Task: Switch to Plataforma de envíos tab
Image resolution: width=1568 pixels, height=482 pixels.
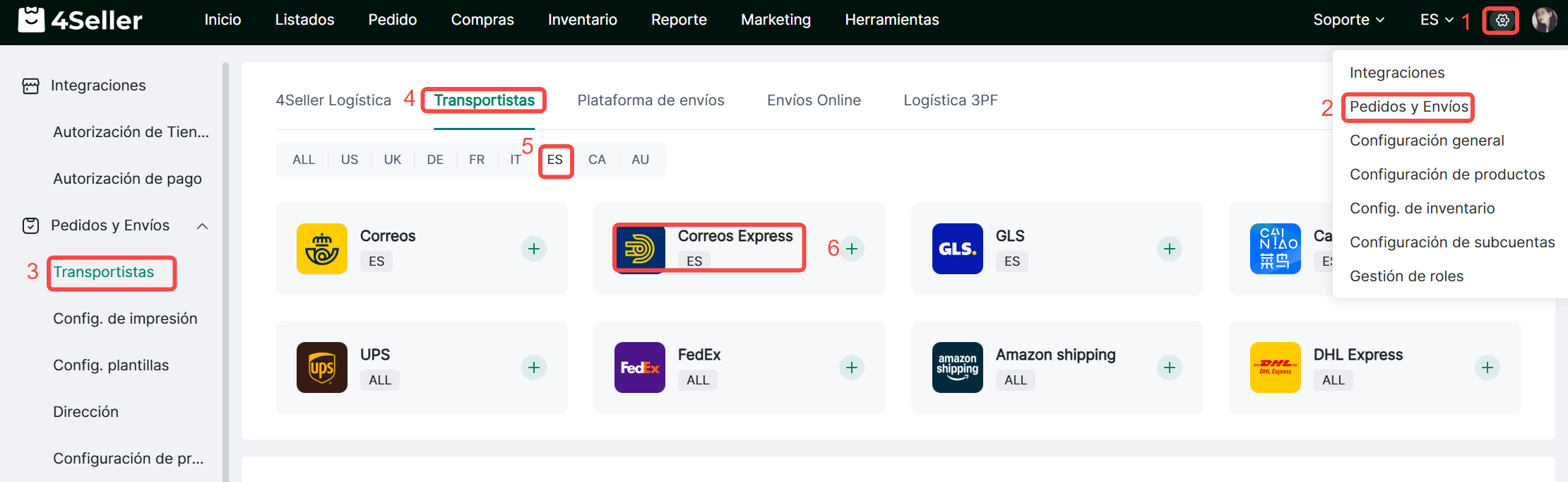Action: (x=651, y=100)
